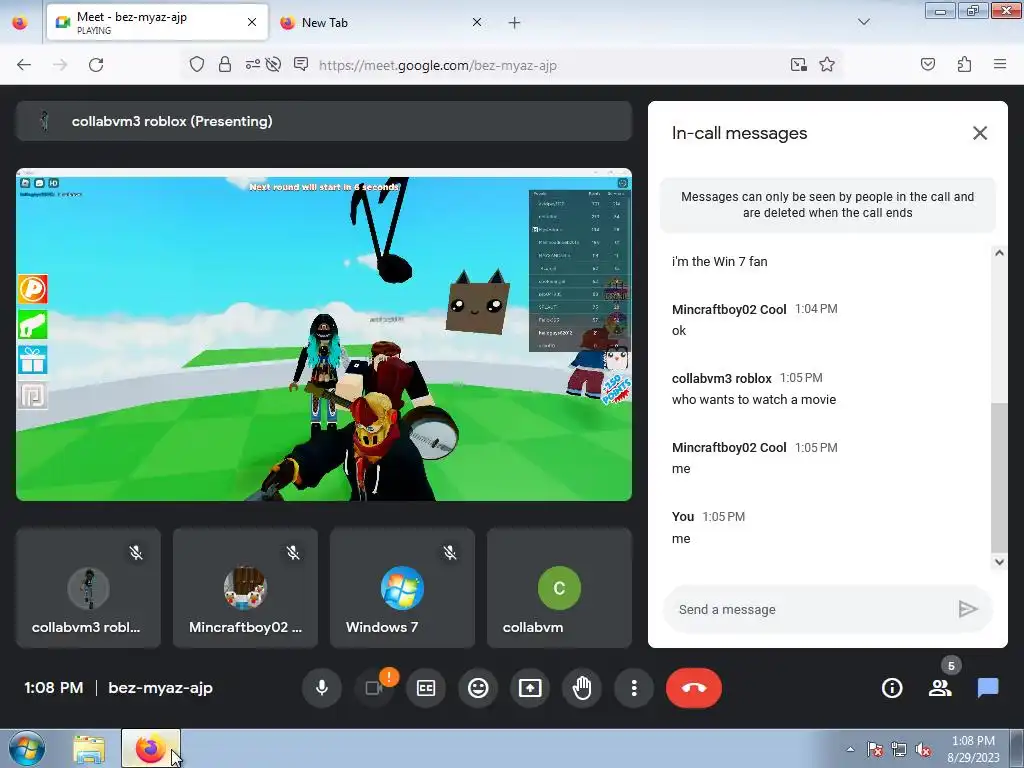1024x768 pixels.
Task: Toggle the microphone button in Meet
Action: 321,688
